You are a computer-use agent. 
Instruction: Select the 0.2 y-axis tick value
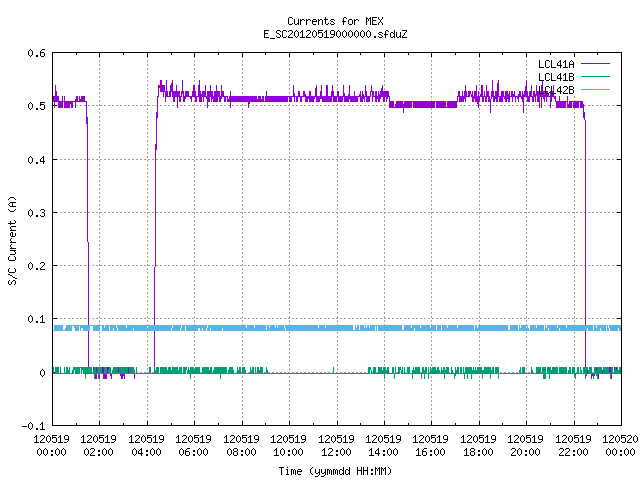pos(36,266)
